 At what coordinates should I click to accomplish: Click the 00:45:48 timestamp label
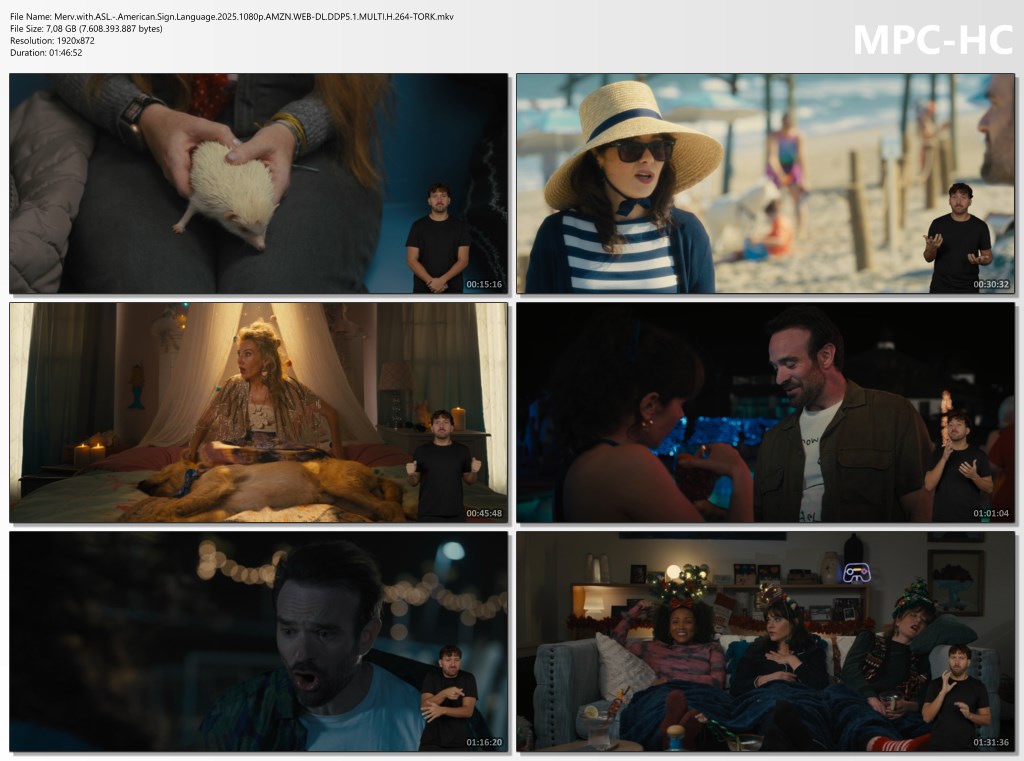484,514
